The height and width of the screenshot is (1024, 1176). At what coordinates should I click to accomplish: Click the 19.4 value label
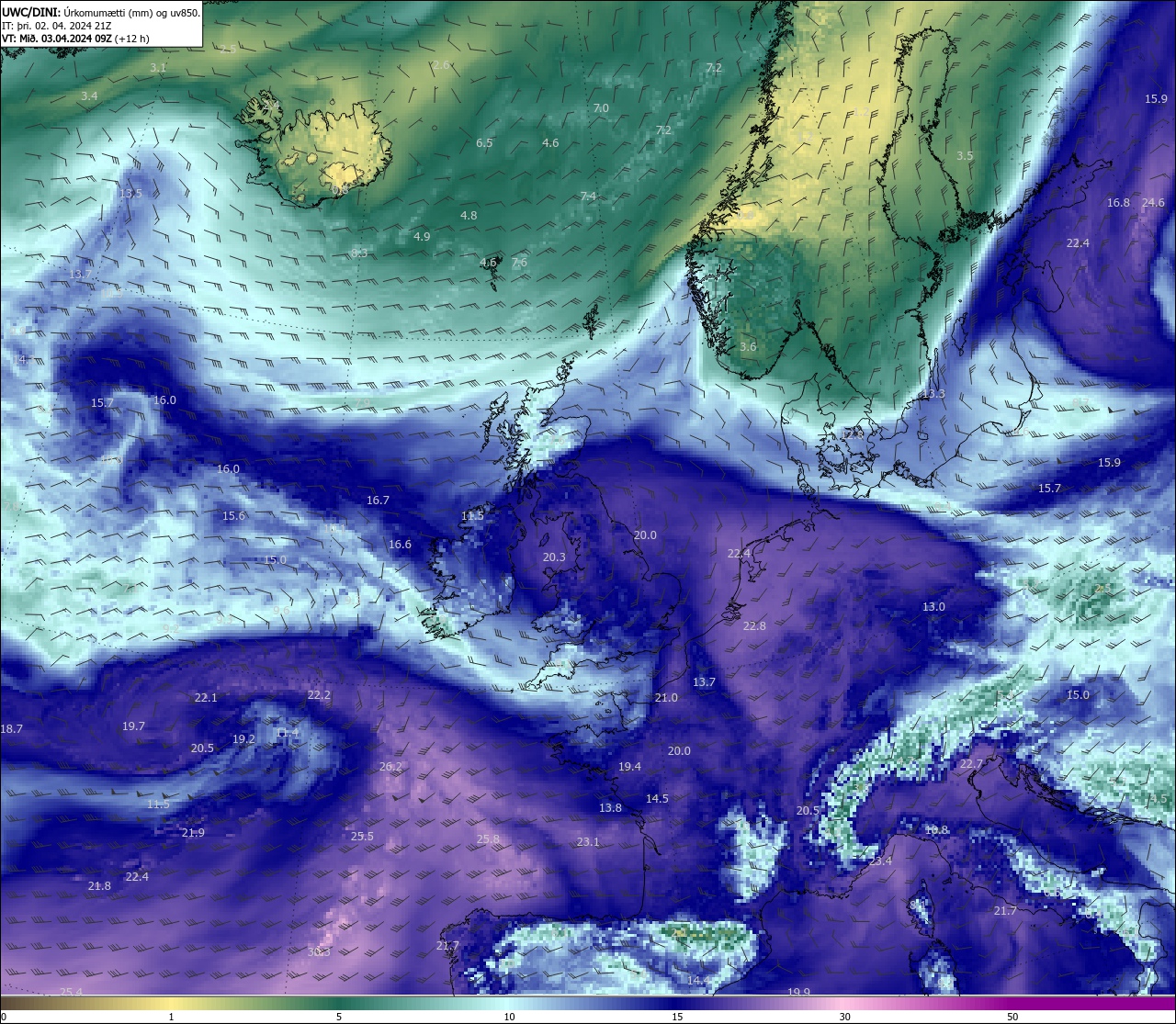click(629, 767)
